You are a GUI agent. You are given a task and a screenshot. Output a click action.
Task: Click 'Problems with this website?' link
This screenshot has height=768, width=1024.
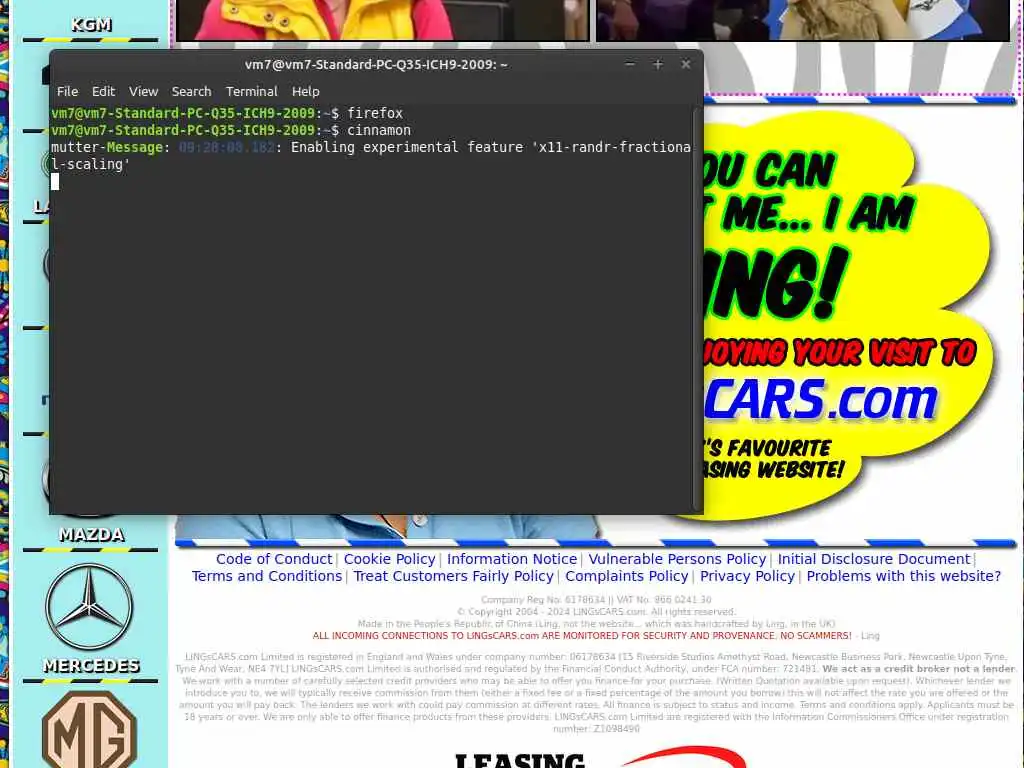[903, 576]
